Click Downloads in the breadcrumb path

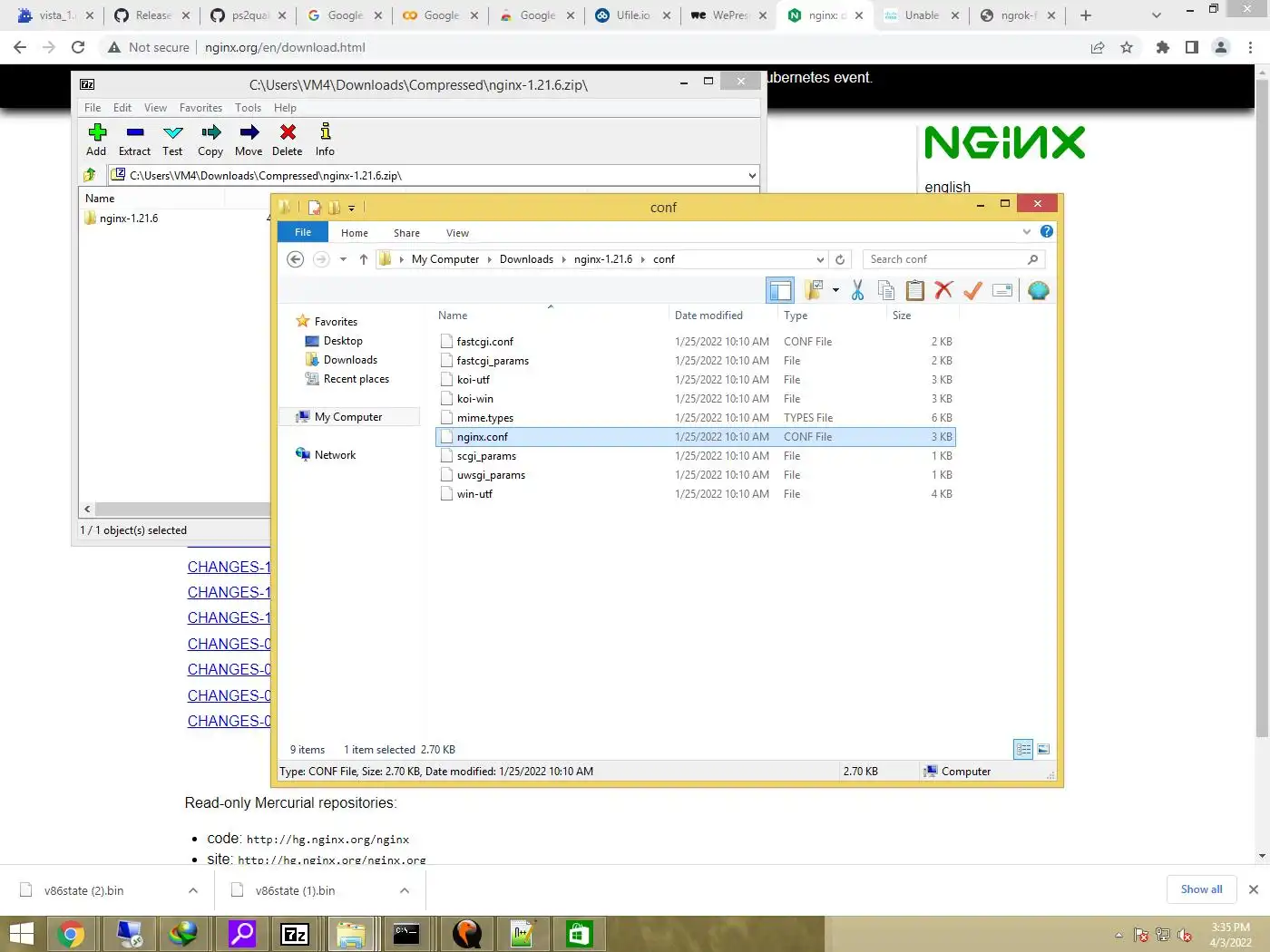tap(526, 259)
